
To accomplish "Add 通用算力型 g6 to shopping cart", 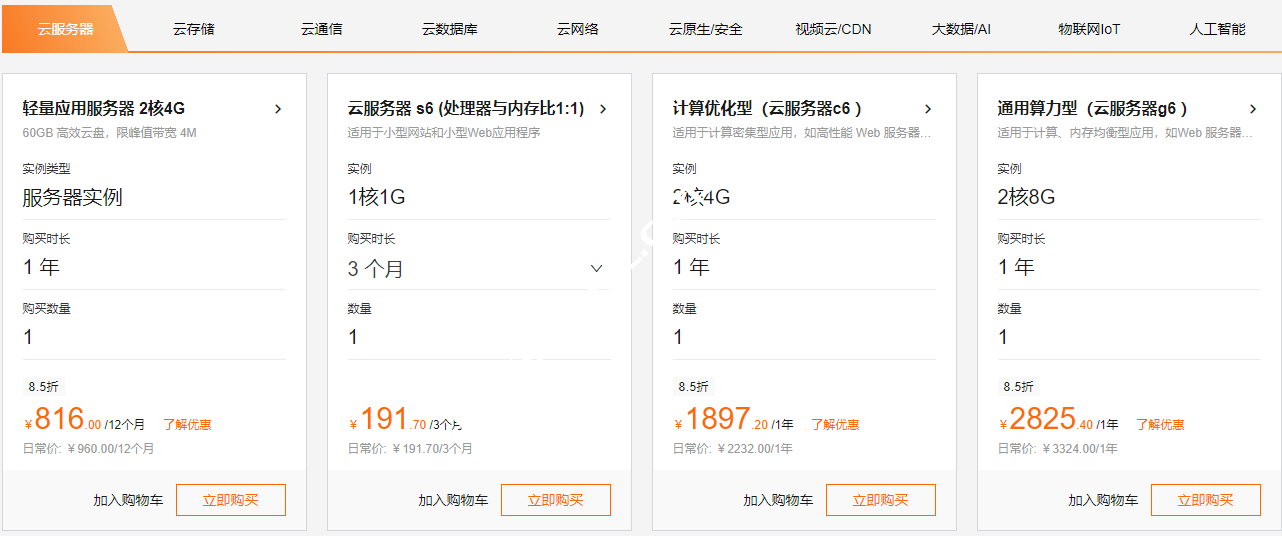I will coord(1103,500).
